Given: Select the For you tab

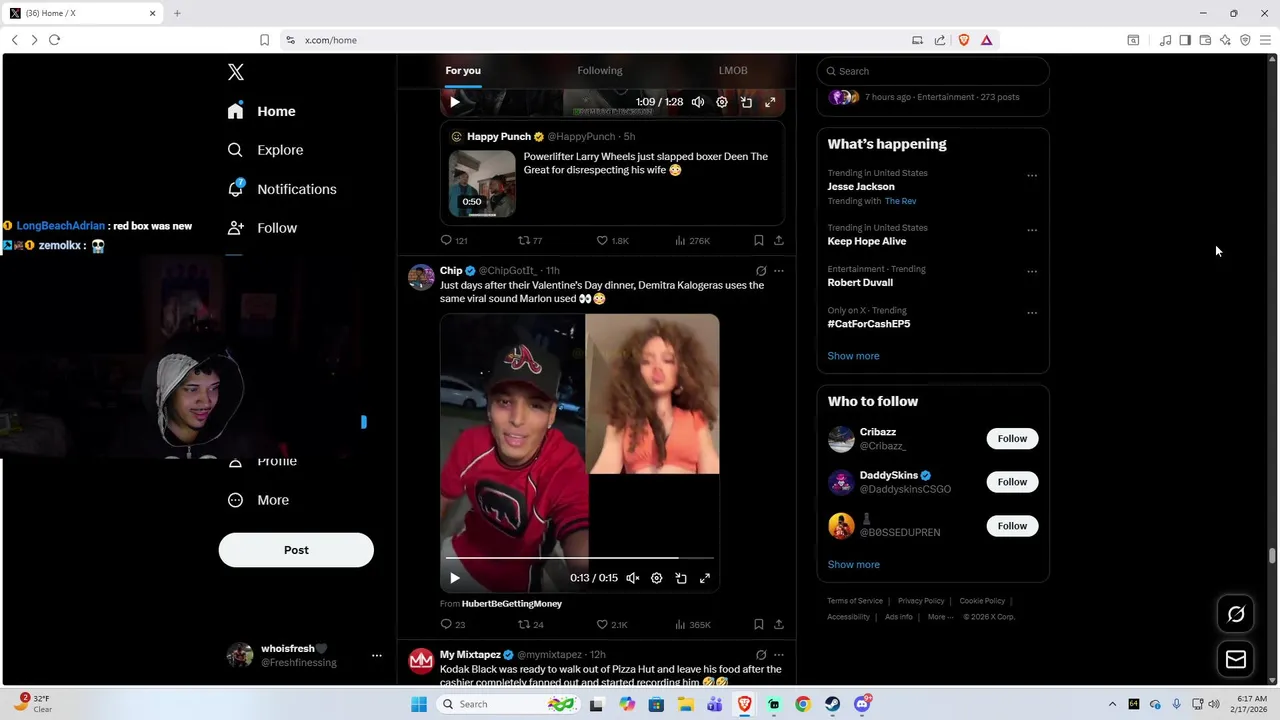Looking at the screenshot, I should tap(463, 70).
